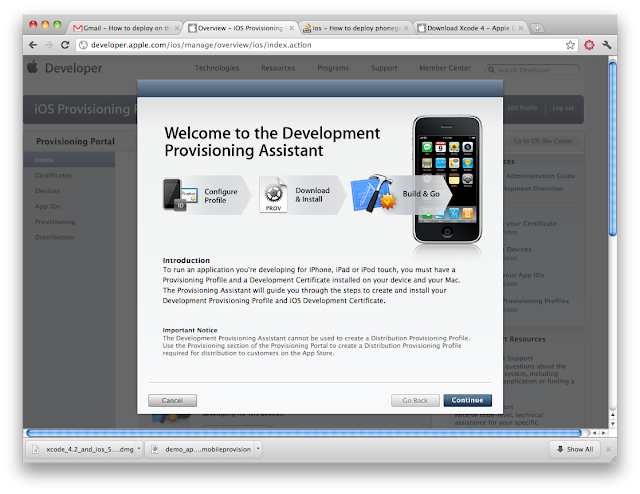Open dropdown arrow for mobileprovision download

(x=258, y=449)
